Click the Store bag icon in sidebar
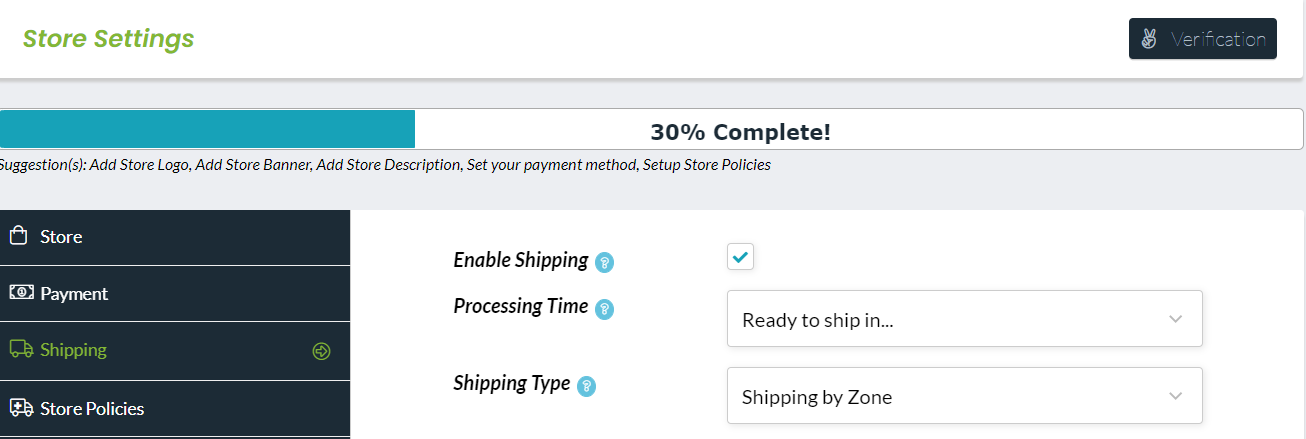This screenshot has height=439, width=1306. coord(17,236)
